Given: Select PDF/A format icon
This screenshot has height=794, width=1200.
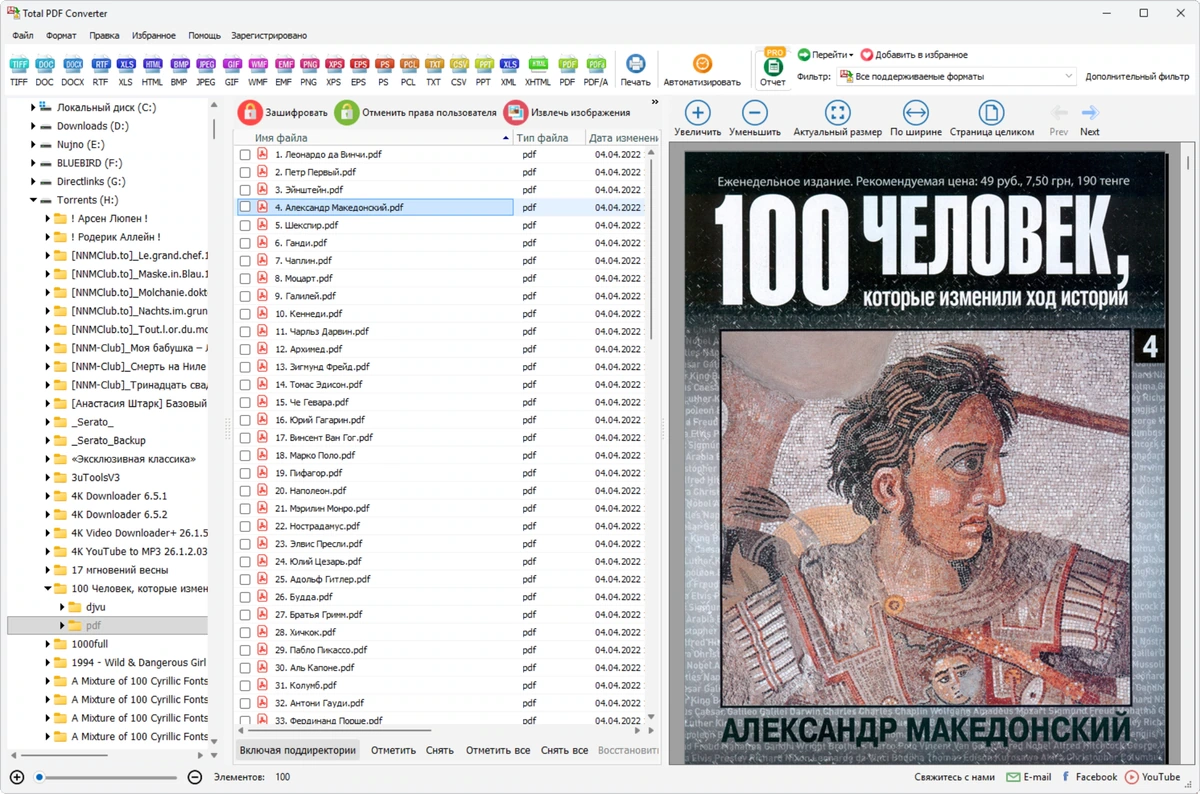Looking at the screenshot, I should coord(596,70).
